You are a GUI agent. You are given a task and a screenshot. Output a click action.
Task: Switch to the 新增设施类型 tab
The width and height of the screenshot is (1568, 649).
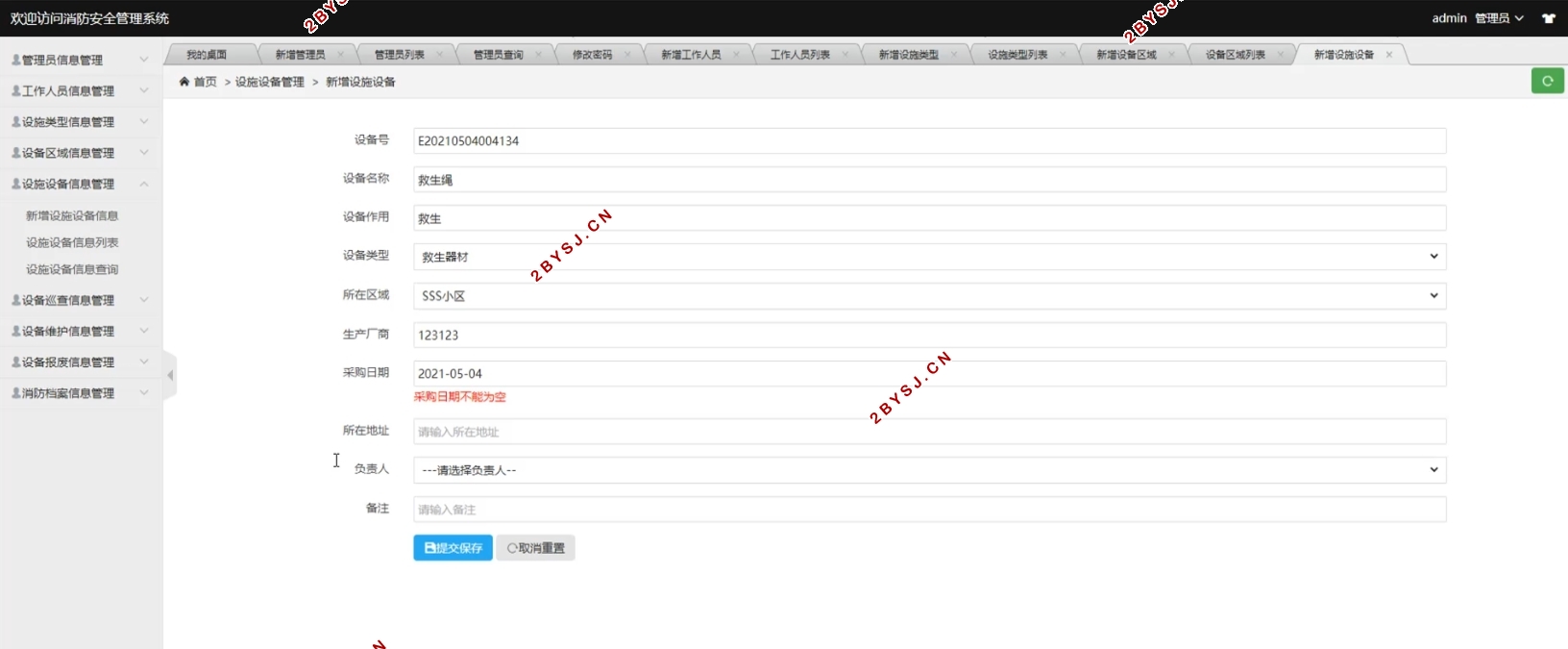tap(908, 55)
